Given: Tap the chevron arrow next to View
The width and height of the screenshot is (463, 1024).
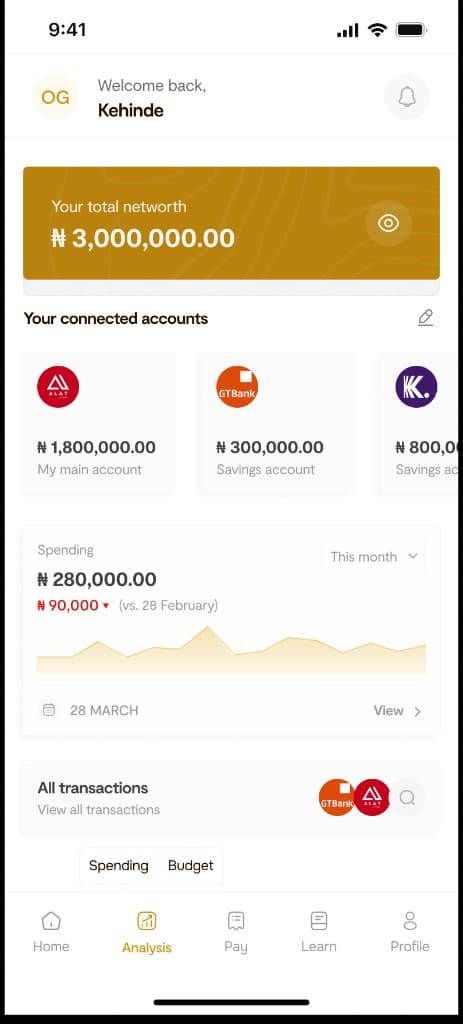Looking at the screenshot, I should coord(418,711).
